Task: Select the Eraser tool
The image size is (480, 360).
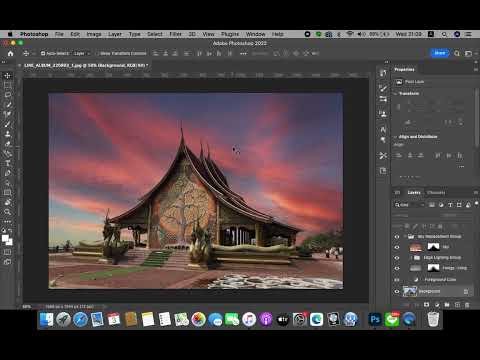Action: (7, 144)
